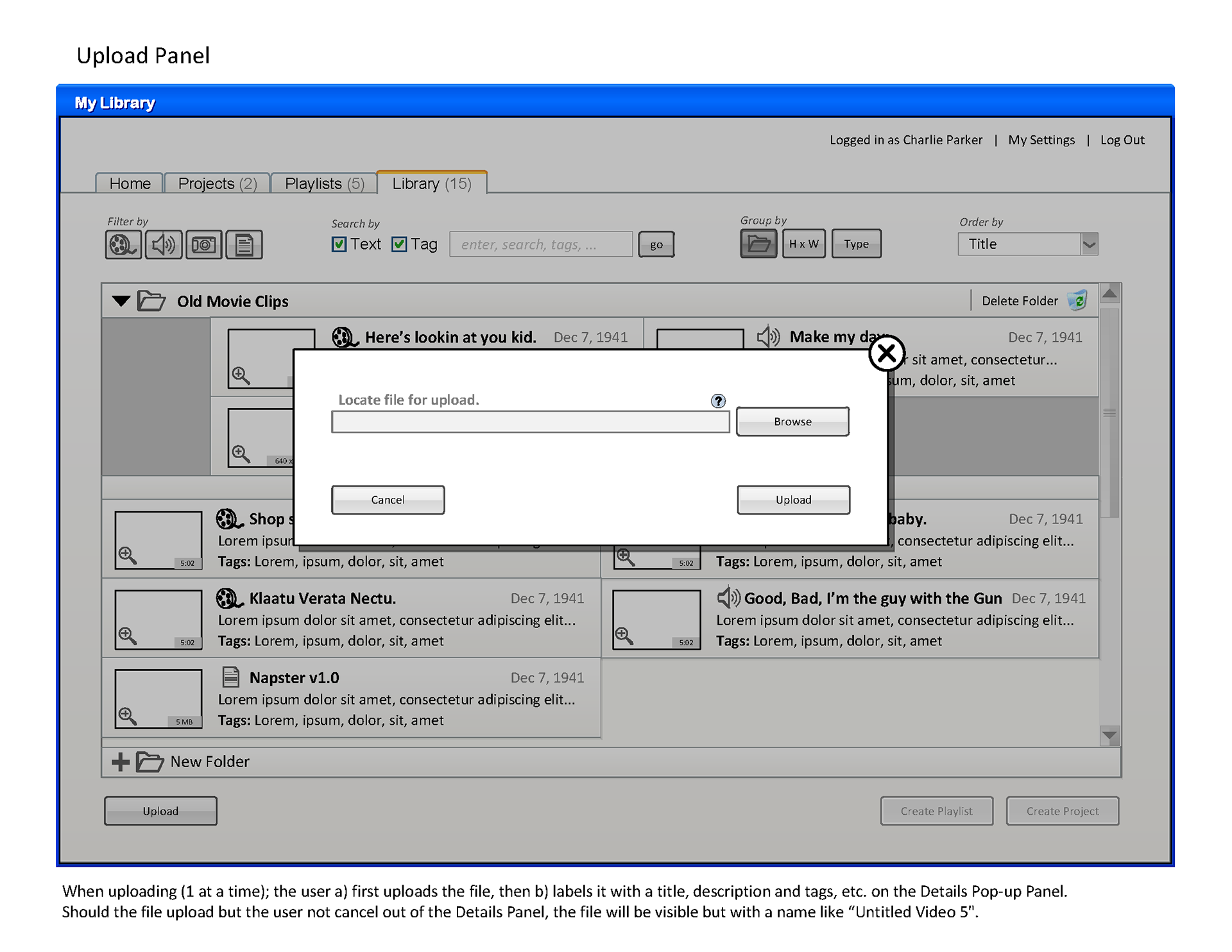Toggle the Tag search checkbox

tap(399, 244)
